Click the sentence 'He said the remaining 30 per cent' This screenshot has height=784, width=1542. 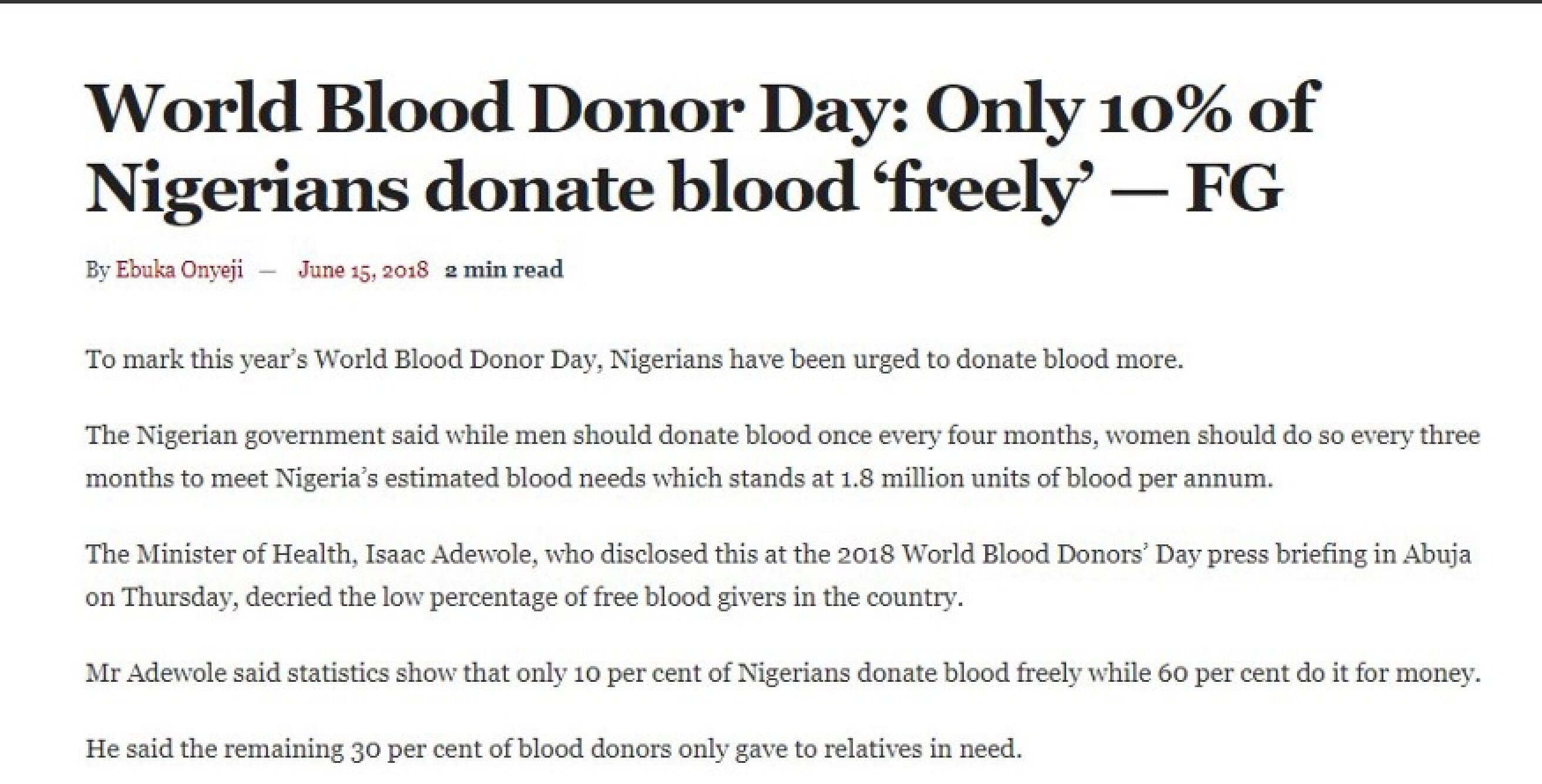click(x=554, y=749)
